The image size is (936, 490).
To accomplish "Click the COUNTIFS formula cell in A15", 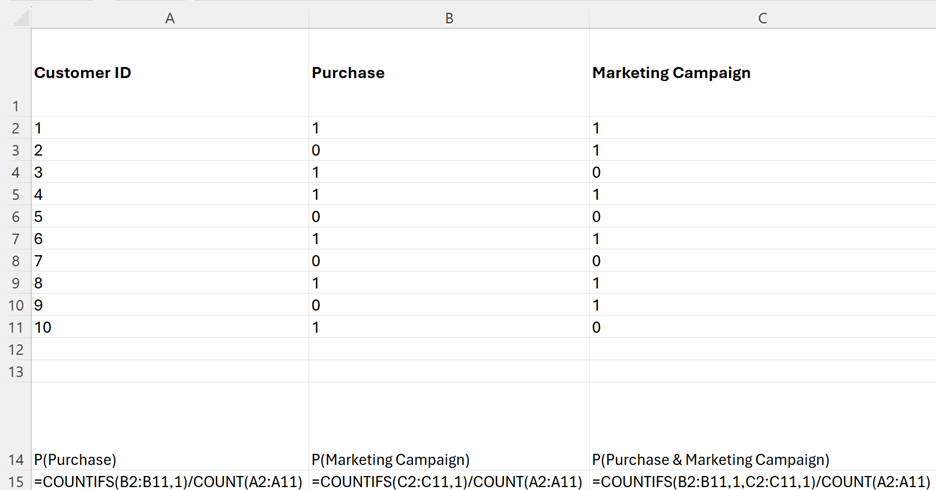I will pos(169,482).
